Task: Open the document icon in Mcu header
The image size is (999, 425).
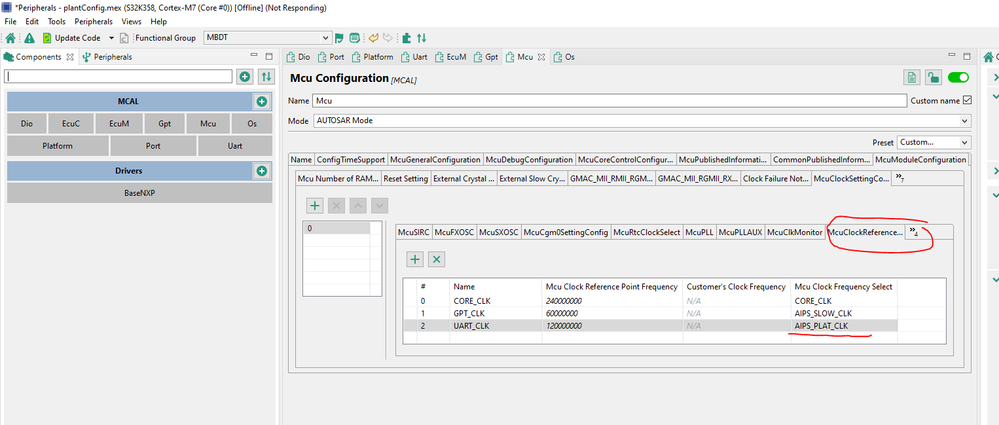Action: pos(911,78)
